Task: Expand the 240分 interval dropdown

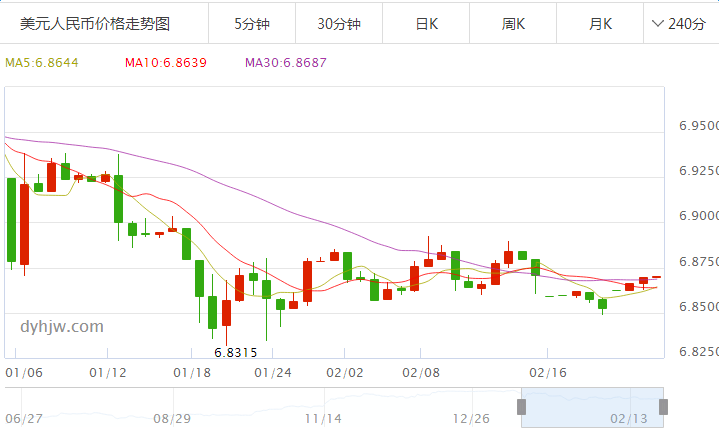Action: pos(681,23)
